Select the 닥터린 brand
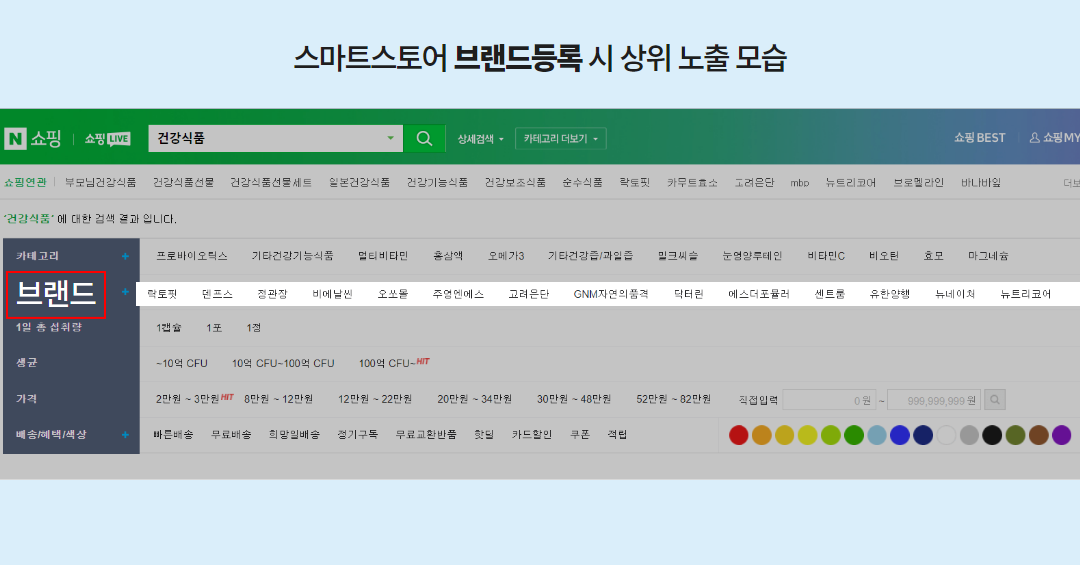This screenshot has width=1080, height=565. (689, 294)
